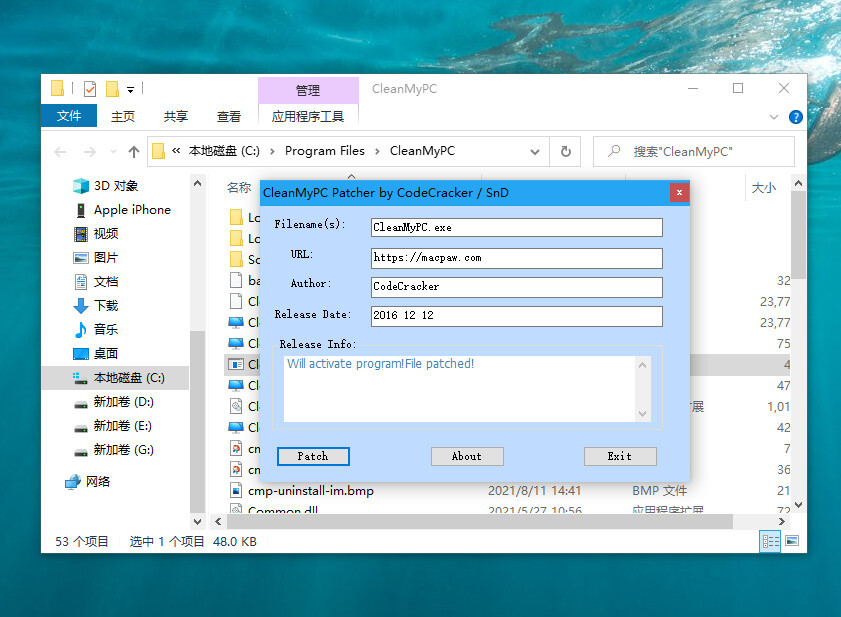Expand the address bar history dropdown
The height and width of the screenshot is (617, 841).
tap(535, 152)
